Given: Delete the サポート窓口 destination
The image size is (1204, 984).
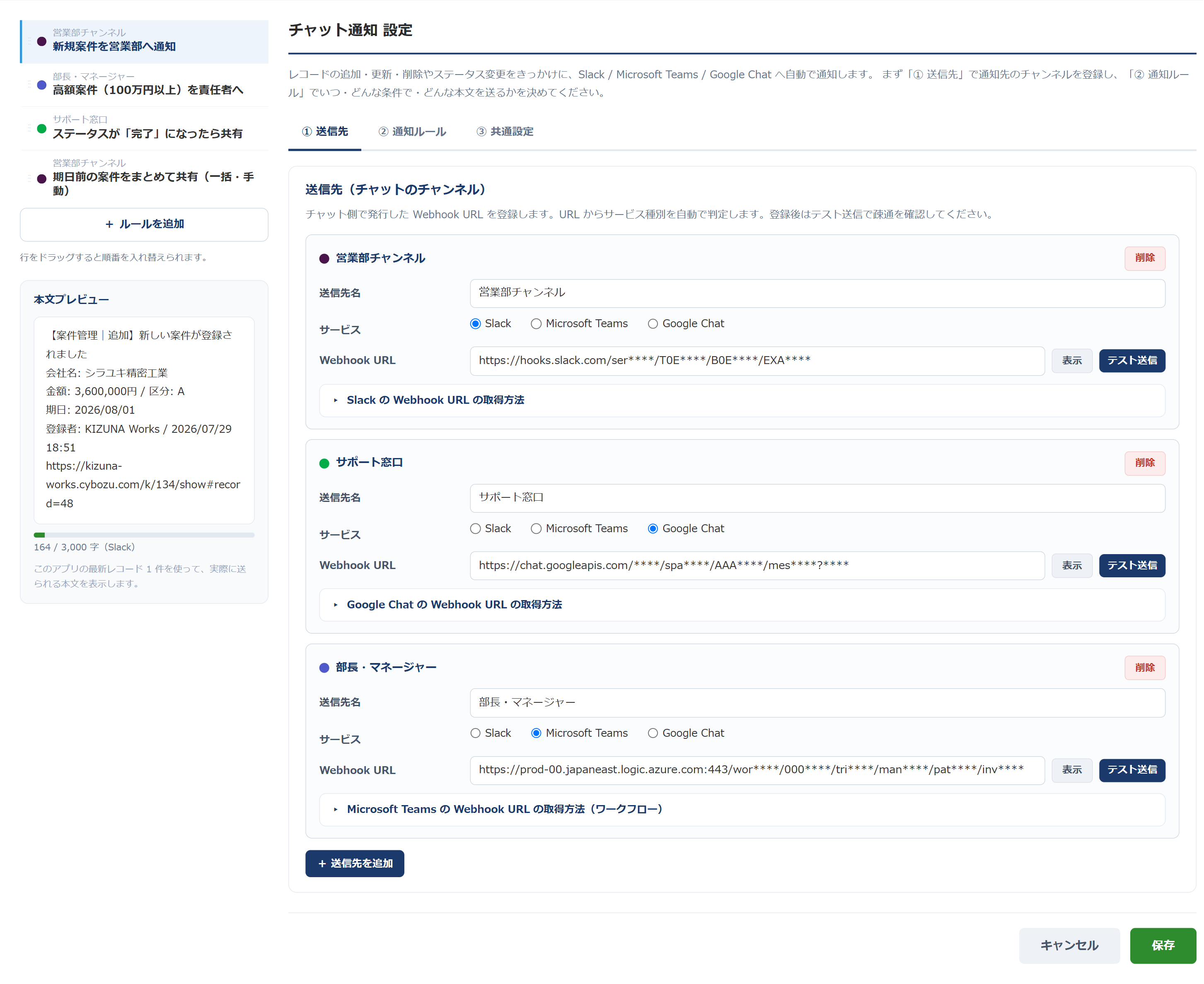Looking at the screenshot, I should point(1144,463).
